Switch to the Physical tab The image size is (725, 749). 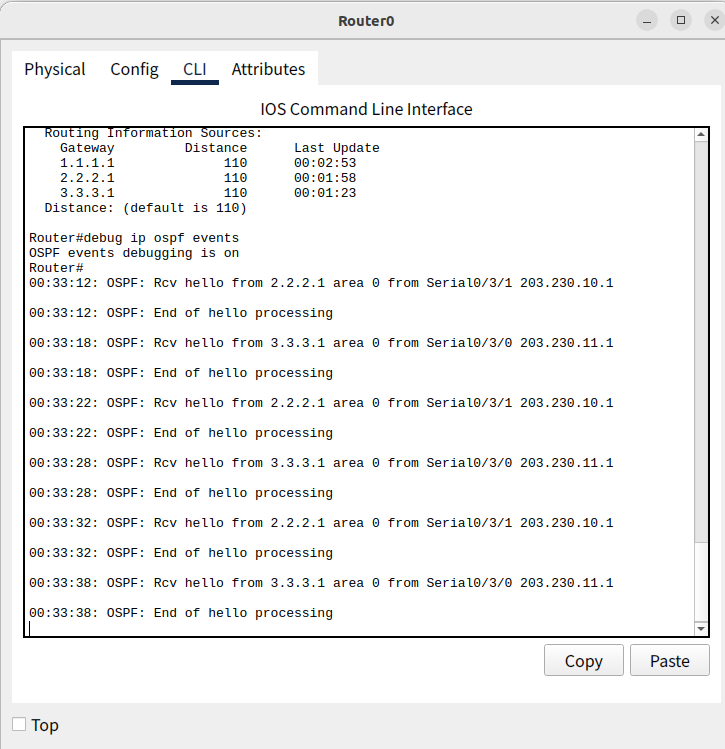click(x=55, y=69)
